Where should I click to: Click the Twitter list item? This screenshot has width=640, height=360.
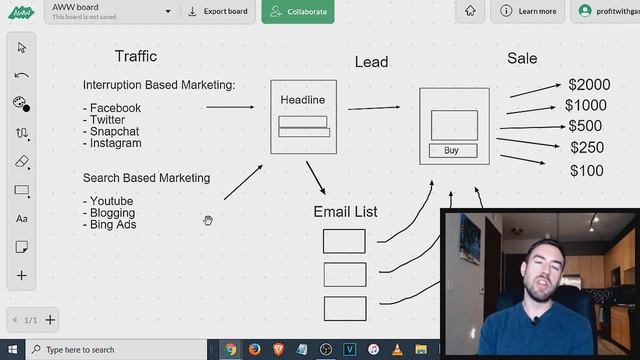coord(104,120)
